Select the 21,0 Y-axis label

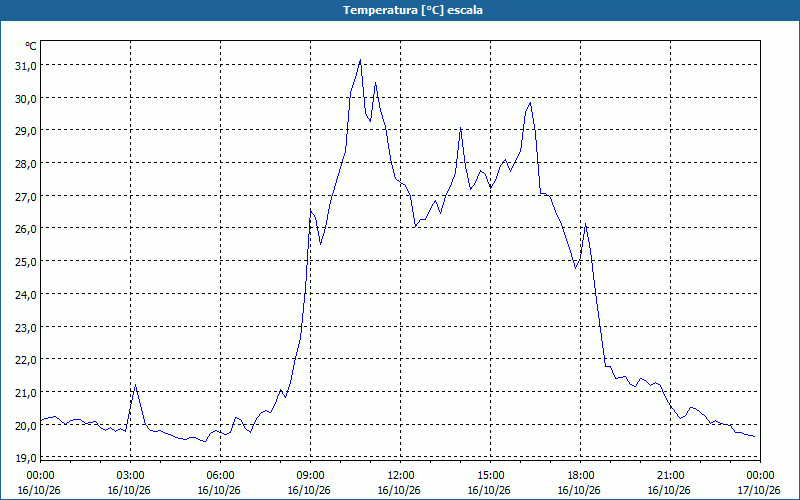point(26,393)
